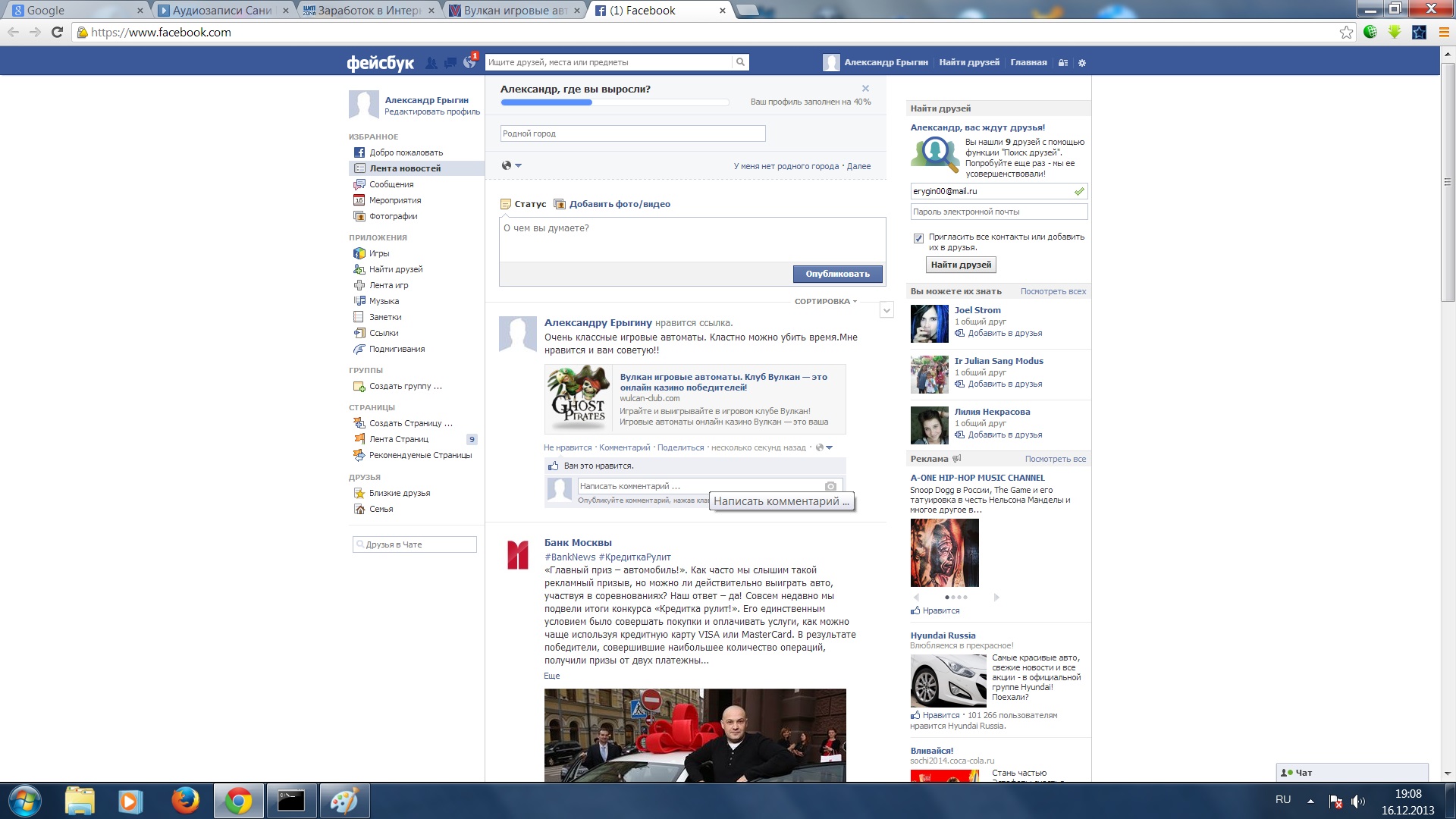Open Заметки in apps sidebar
The height and width of the screenshot is (819, 1456).
click(384, 317)
